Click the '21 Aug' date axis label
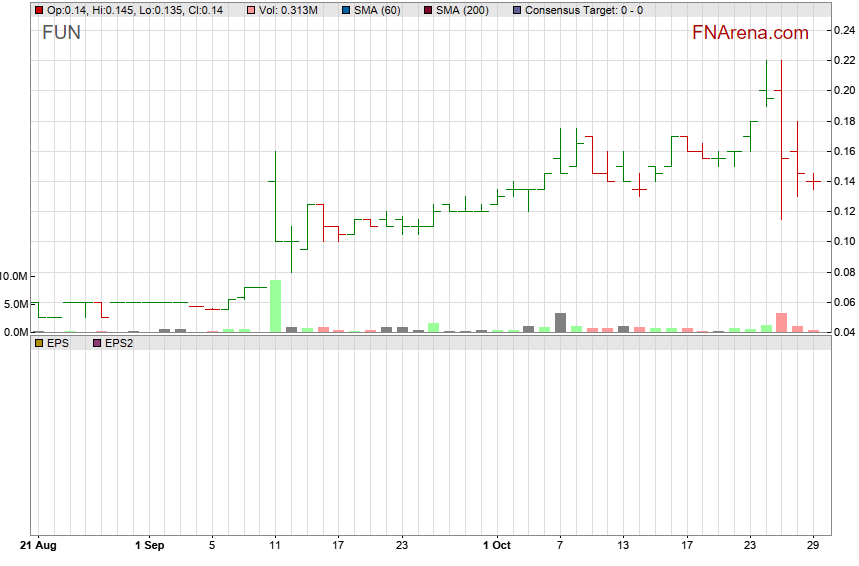The width and height of the screenshot is (859, 566). [37, 545]
